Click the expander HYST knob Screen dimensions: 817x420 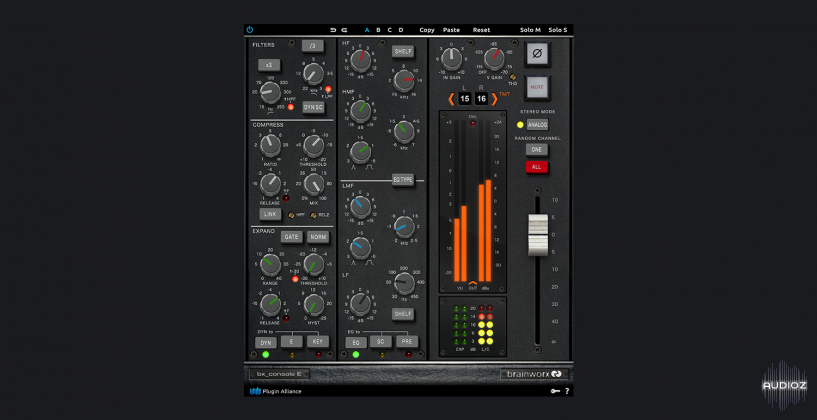tap(313, 305)
